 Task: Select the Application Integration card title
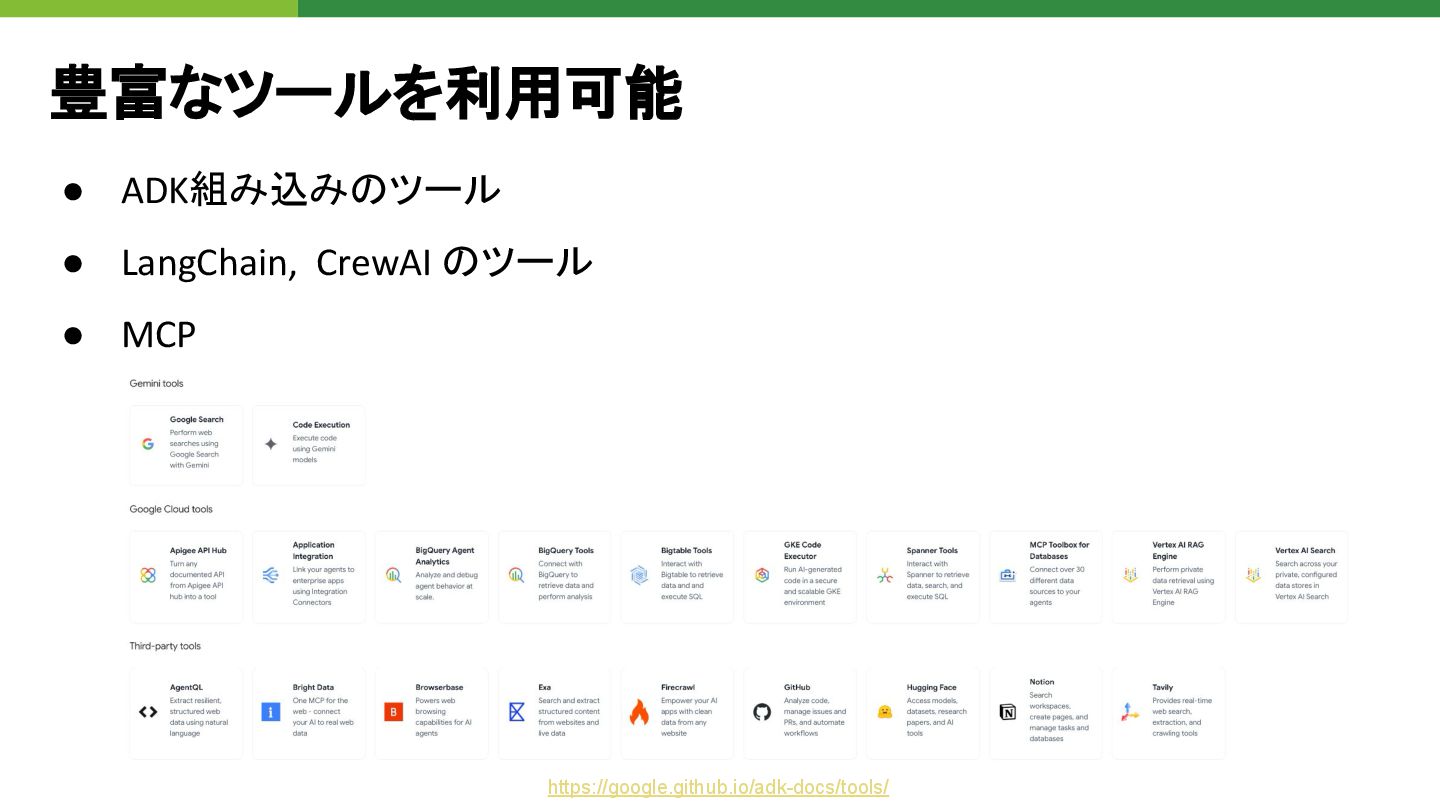[314, 550]
